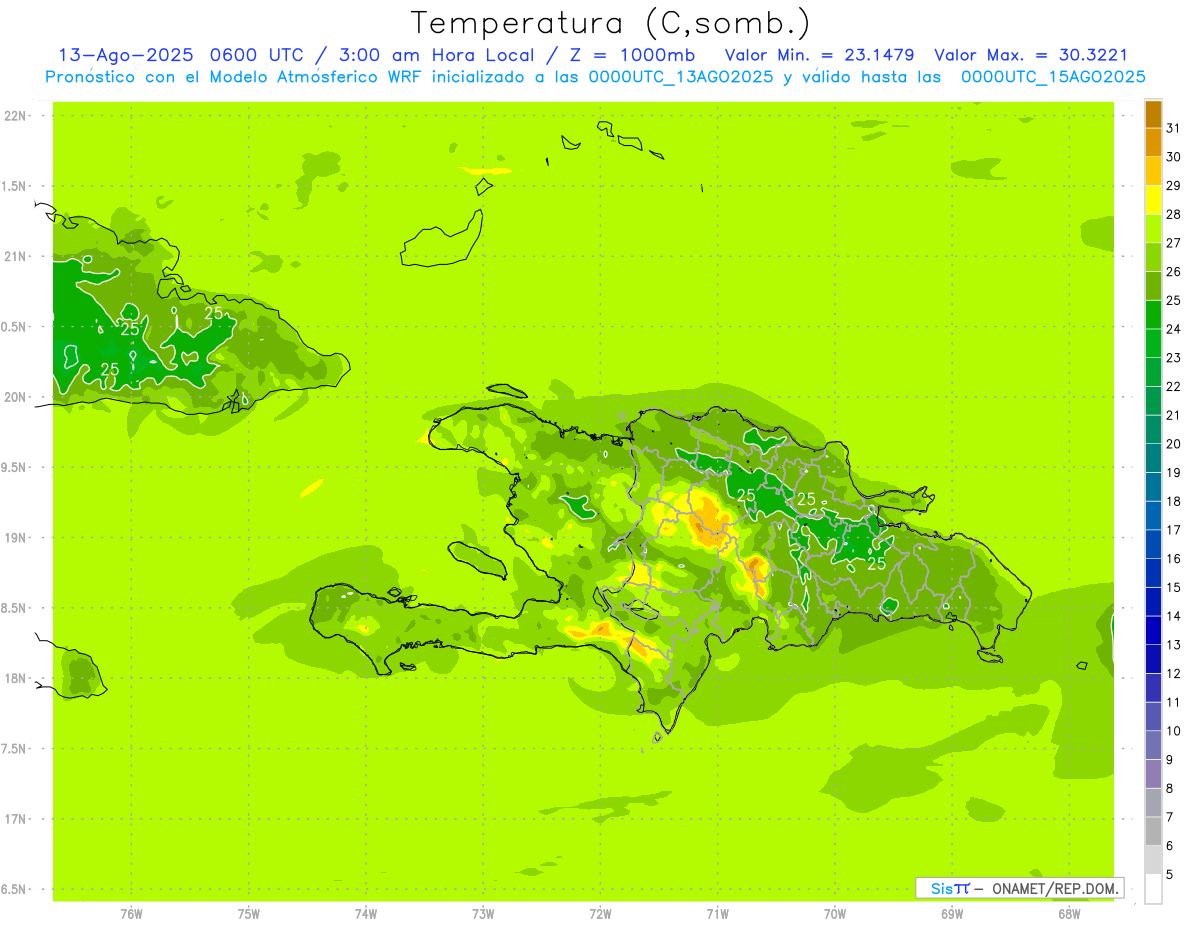Click the latitude axis label "1.5N"
1200x927 pixels.
point(16,187)
